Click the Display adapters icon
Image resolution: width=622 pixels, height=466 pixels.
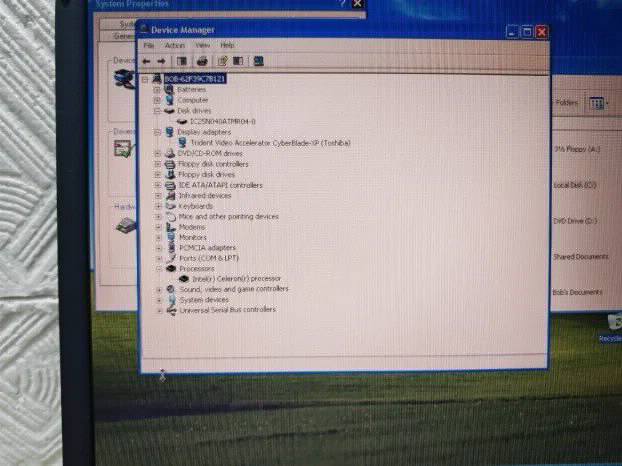(x=169, y=132)
